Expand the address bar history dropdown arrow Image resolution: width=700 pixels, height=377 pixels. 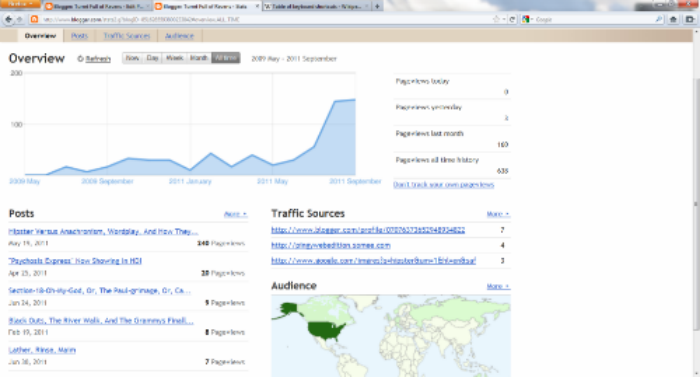[x=504, y=19]
